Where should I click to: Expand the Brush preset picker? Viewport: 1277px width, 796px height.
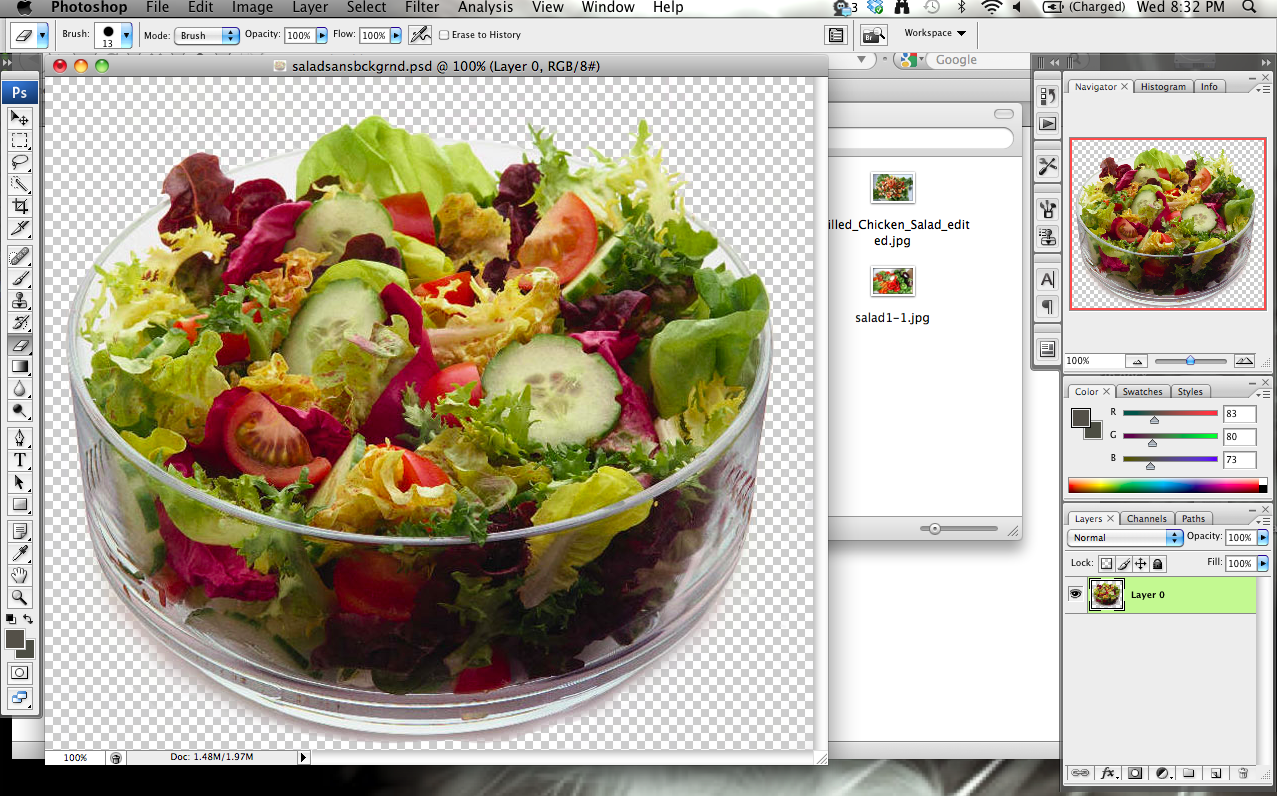(x=126, y=35)
